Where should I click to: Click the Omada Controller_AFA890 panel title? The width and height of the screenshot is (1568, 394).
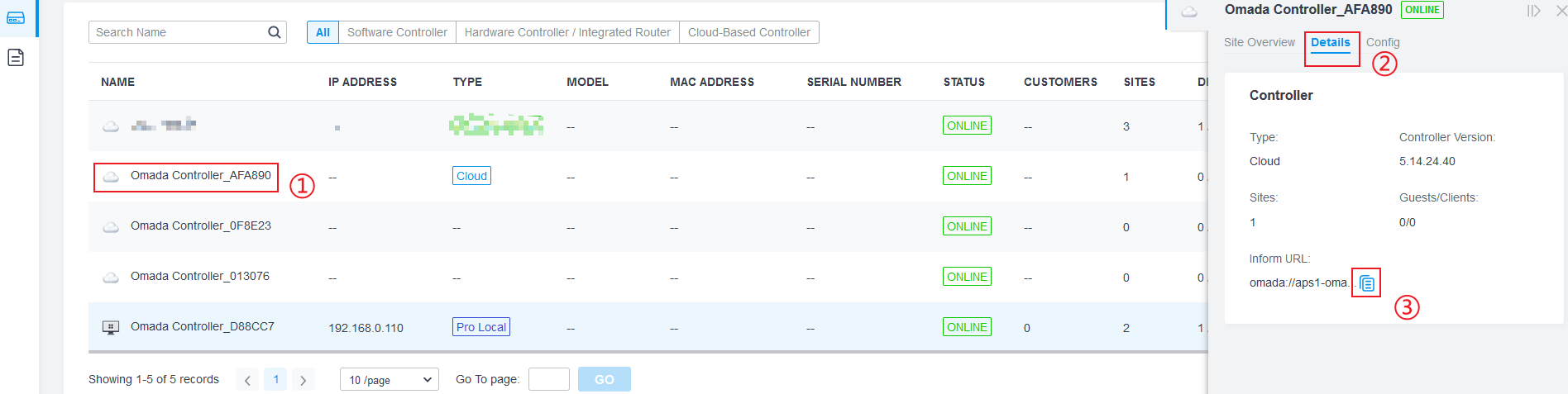tap(1308, 10)
